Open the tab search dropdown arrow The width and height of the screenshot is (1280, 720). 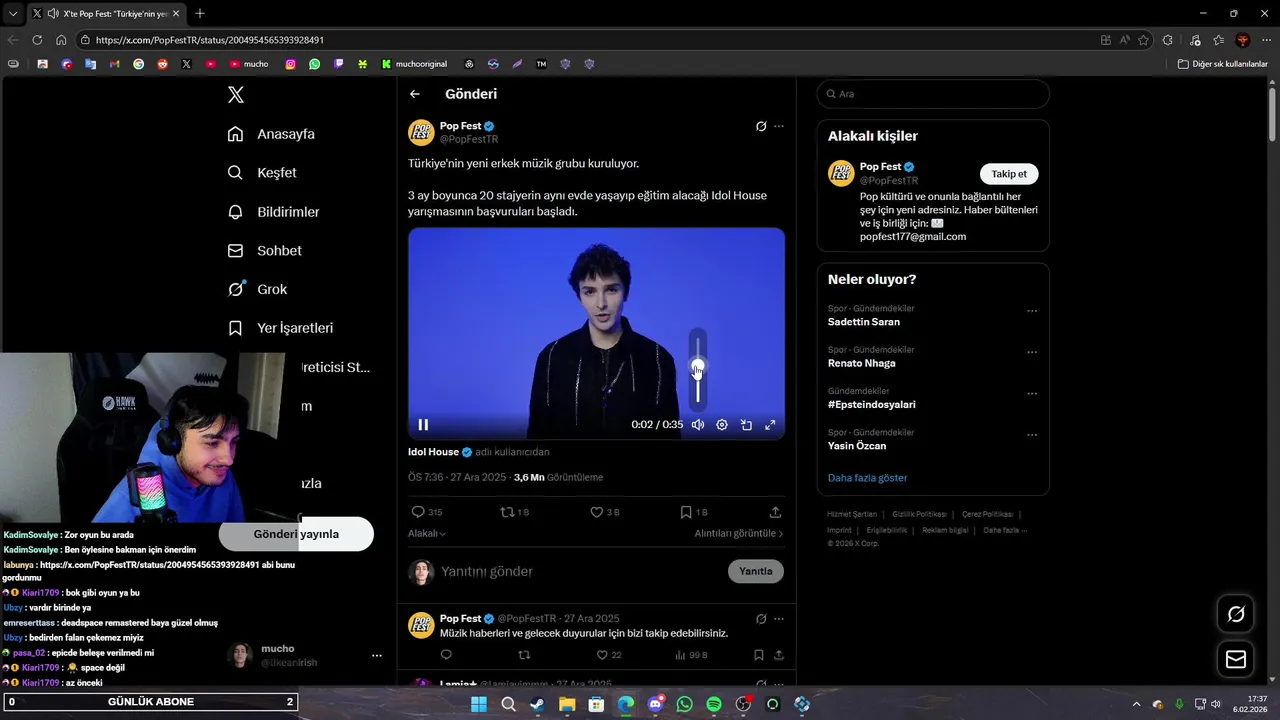coord(13,13)
